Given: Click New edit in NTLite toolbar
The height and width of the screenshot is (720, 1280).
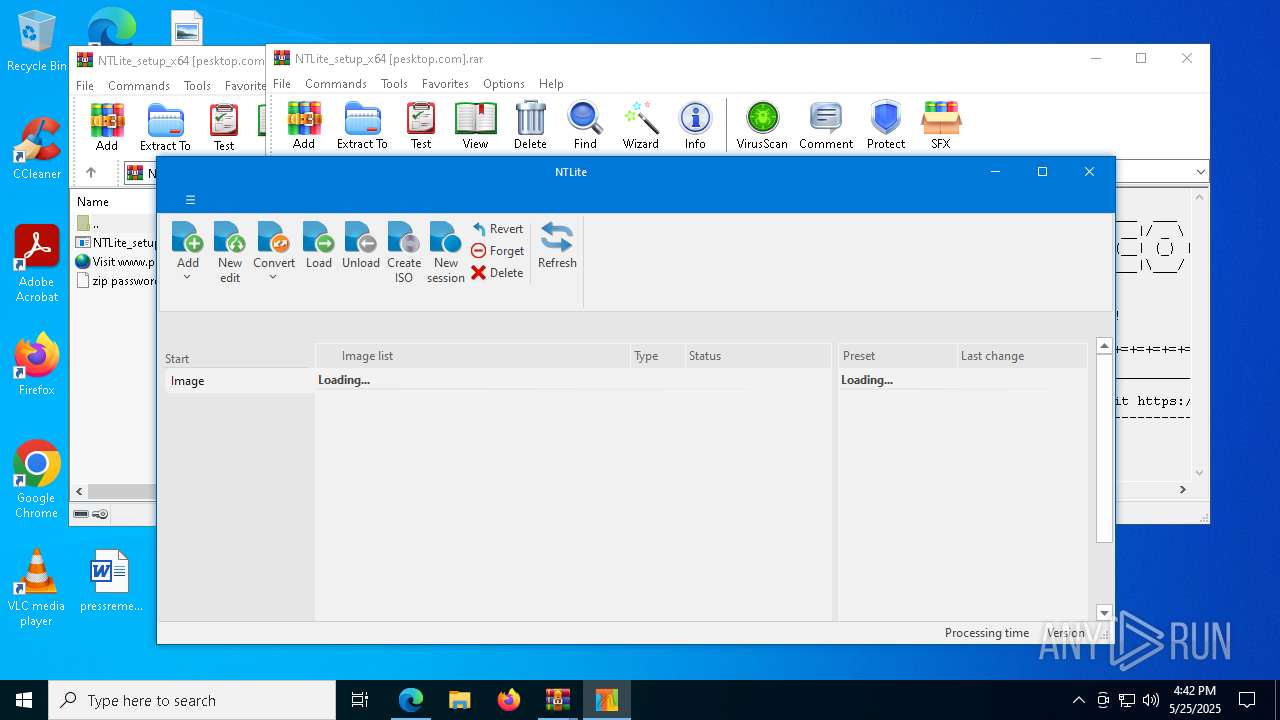Looking at the screenshot, I should (230, 253).
